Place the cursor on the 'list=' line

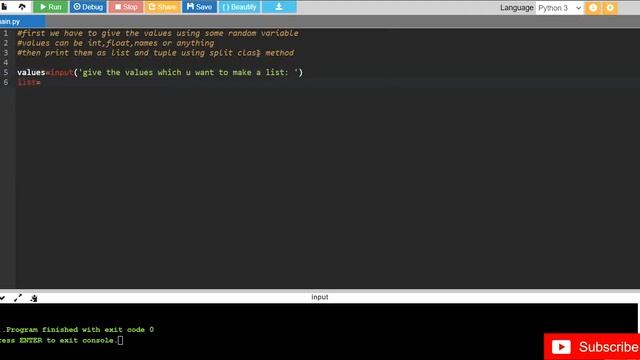[29, 82]
